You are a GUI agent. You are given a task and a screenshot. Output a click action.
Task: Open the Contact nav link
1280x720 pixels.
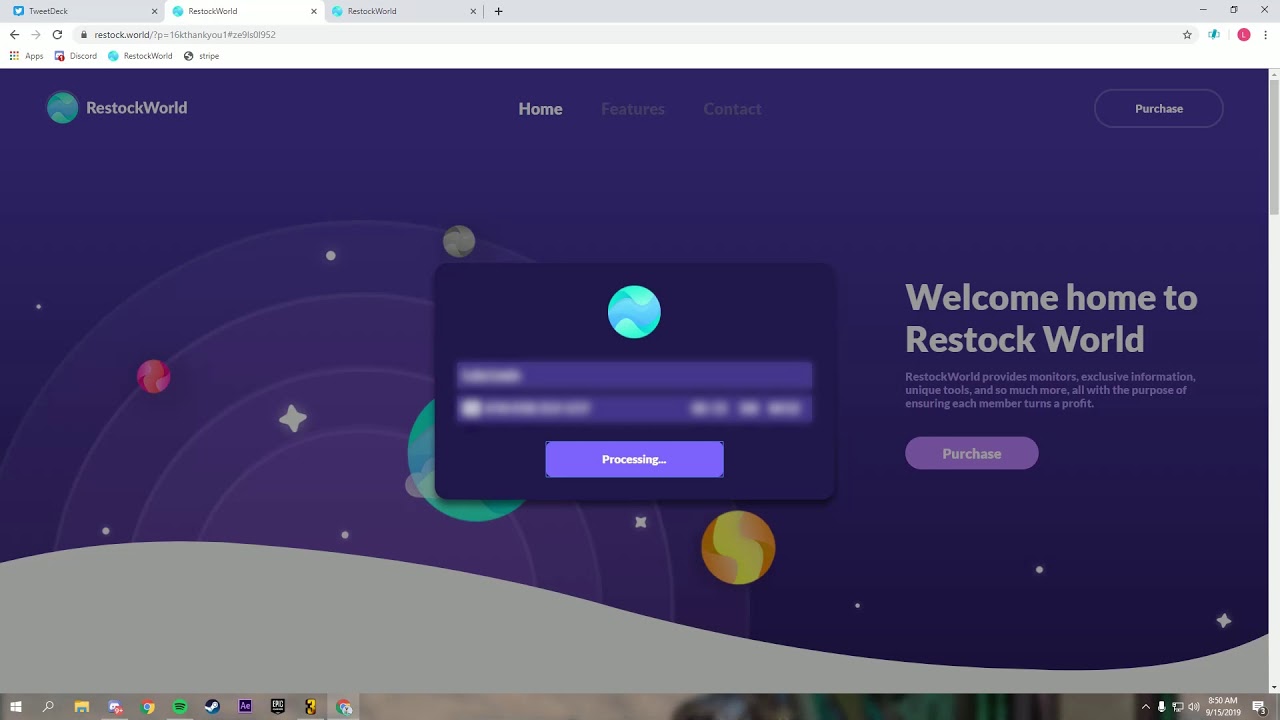click(x=732, y=109)
